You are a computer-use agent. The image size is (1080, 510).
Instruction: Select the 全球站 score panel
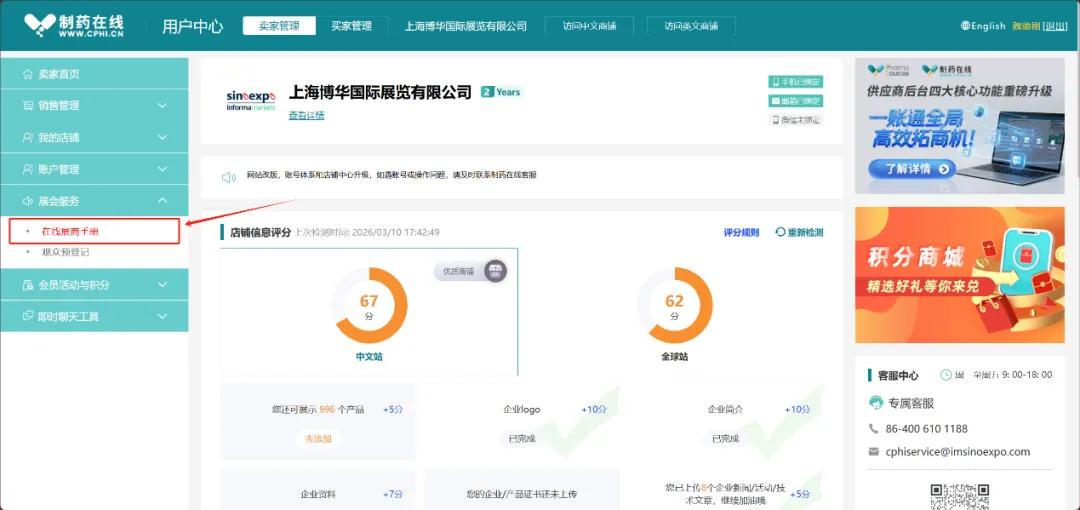[x=674, y=312]
